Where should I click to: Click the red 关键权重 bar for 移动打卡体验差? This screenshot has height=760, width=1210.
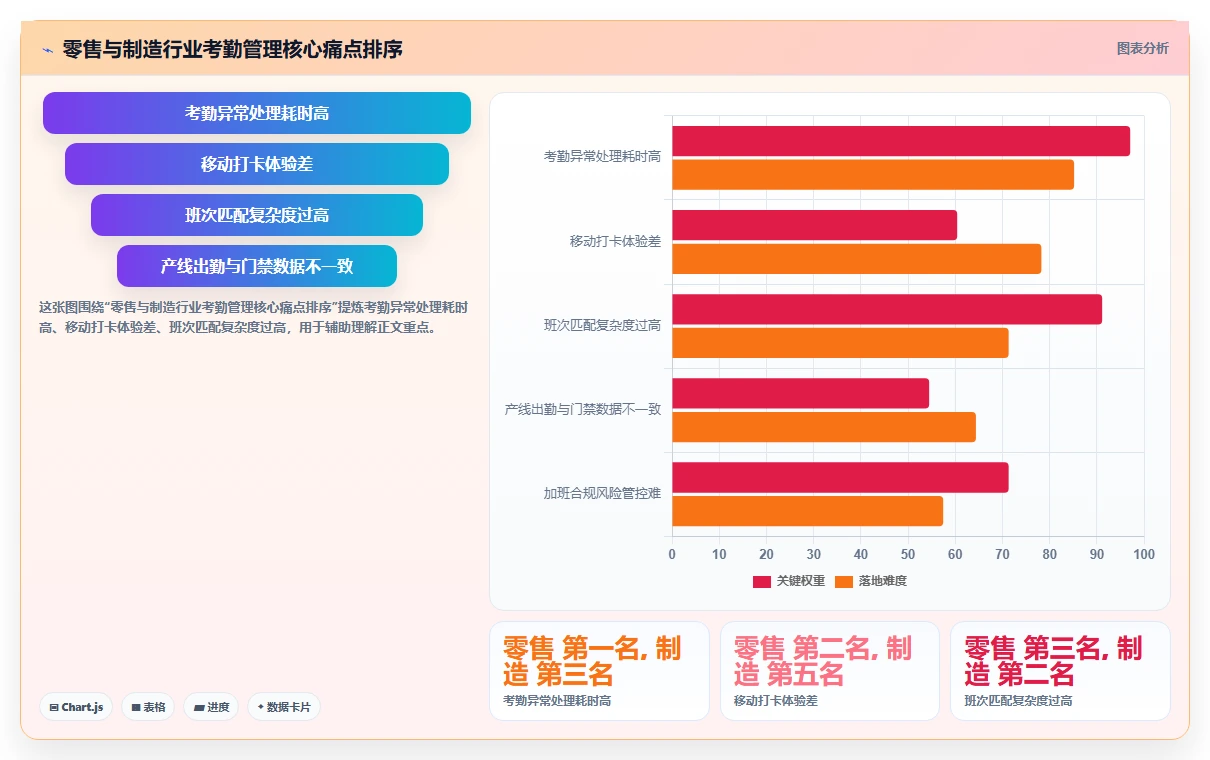click(814, 225)
